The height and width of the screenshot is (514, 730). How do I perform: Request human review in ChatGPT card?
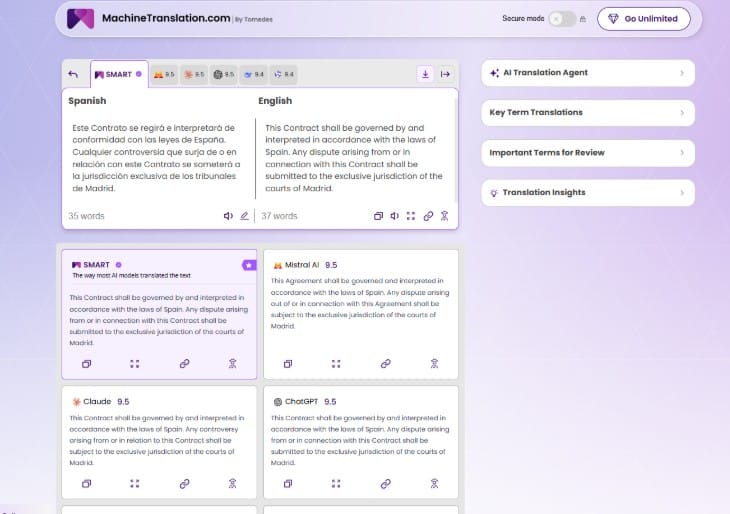434,484
